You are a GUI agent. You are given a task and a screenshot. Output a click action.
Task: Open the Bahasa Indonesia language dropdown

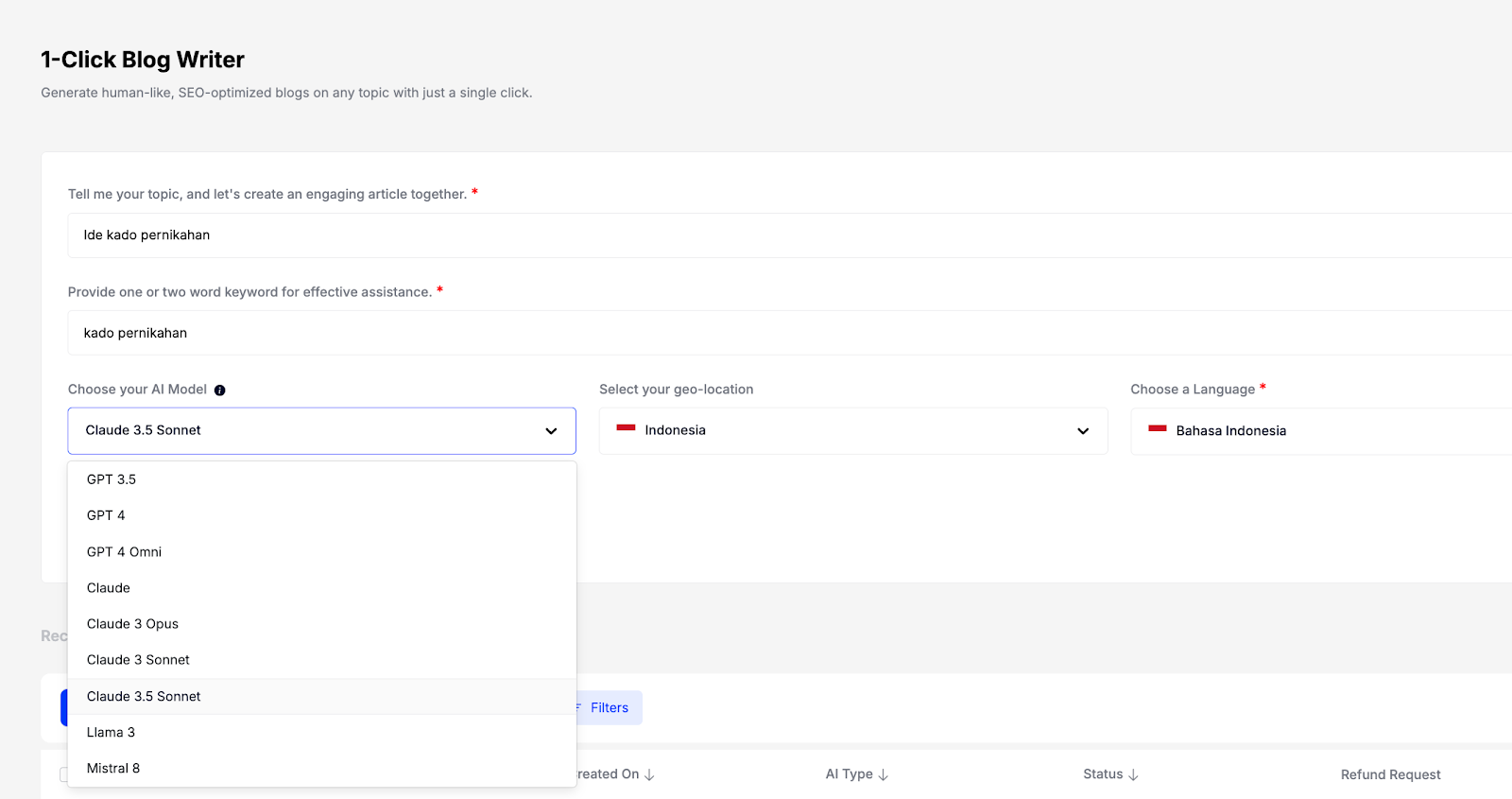click(1321, 431)
